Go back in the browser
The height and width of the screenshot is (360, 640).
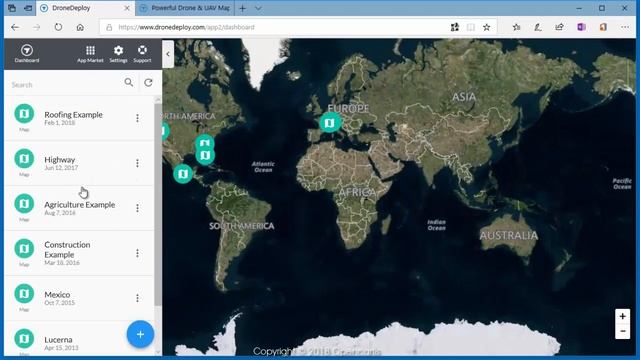[x=15, y=27]
